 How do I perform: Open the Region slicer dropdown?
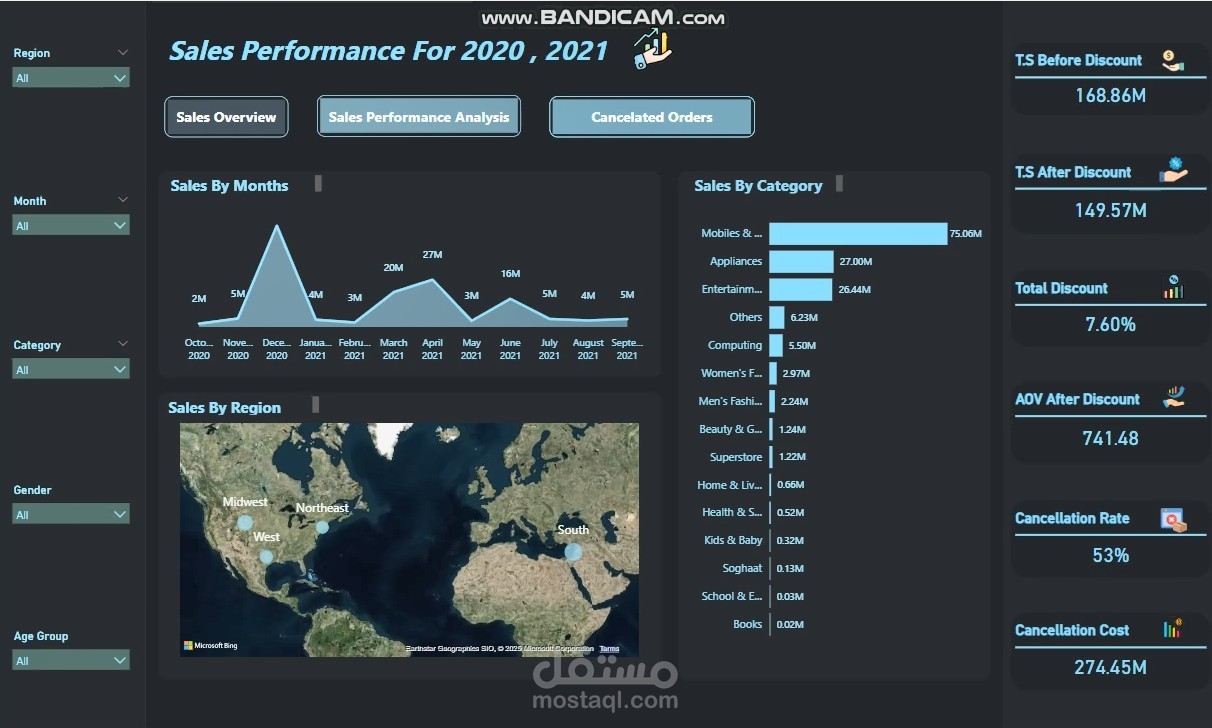tap(122, 77)
